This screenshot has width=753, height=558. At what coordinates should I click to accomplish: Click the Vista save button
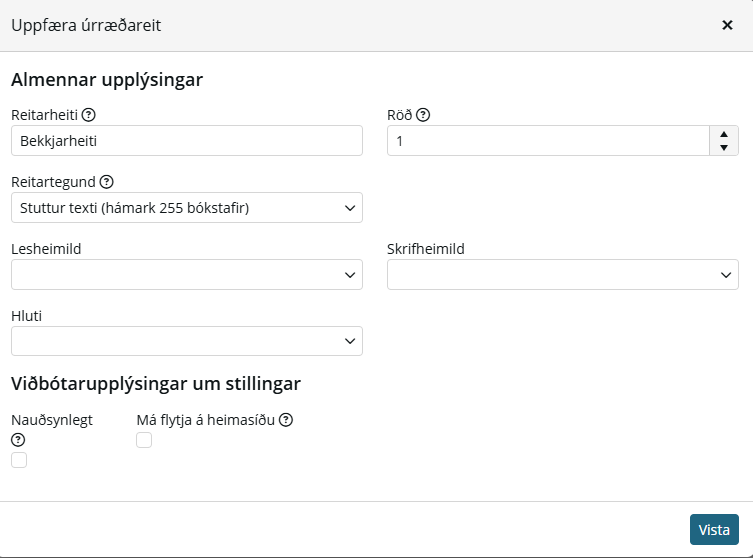tap(714, 530)
